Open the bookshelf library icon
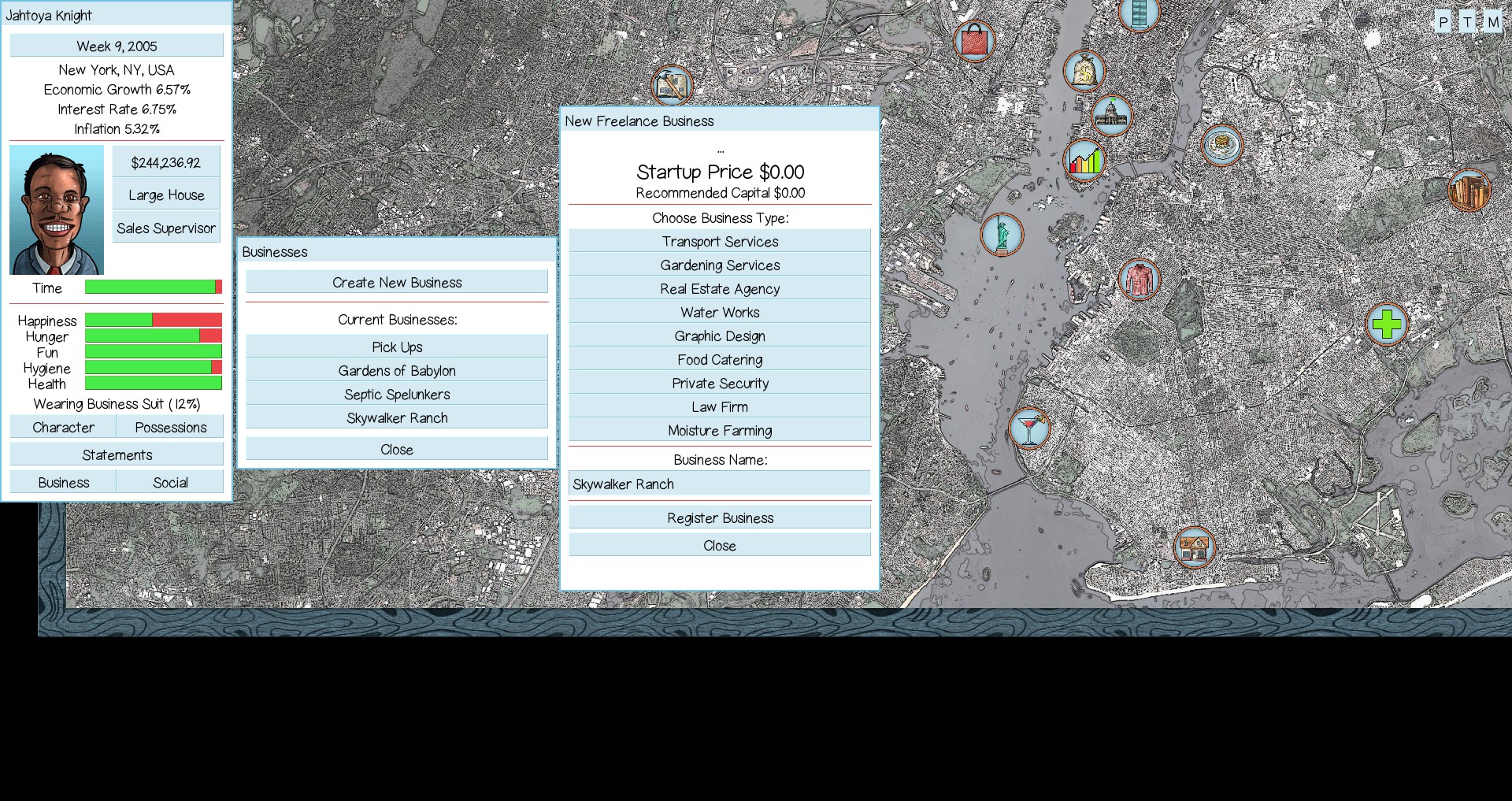 (1469, 191)
